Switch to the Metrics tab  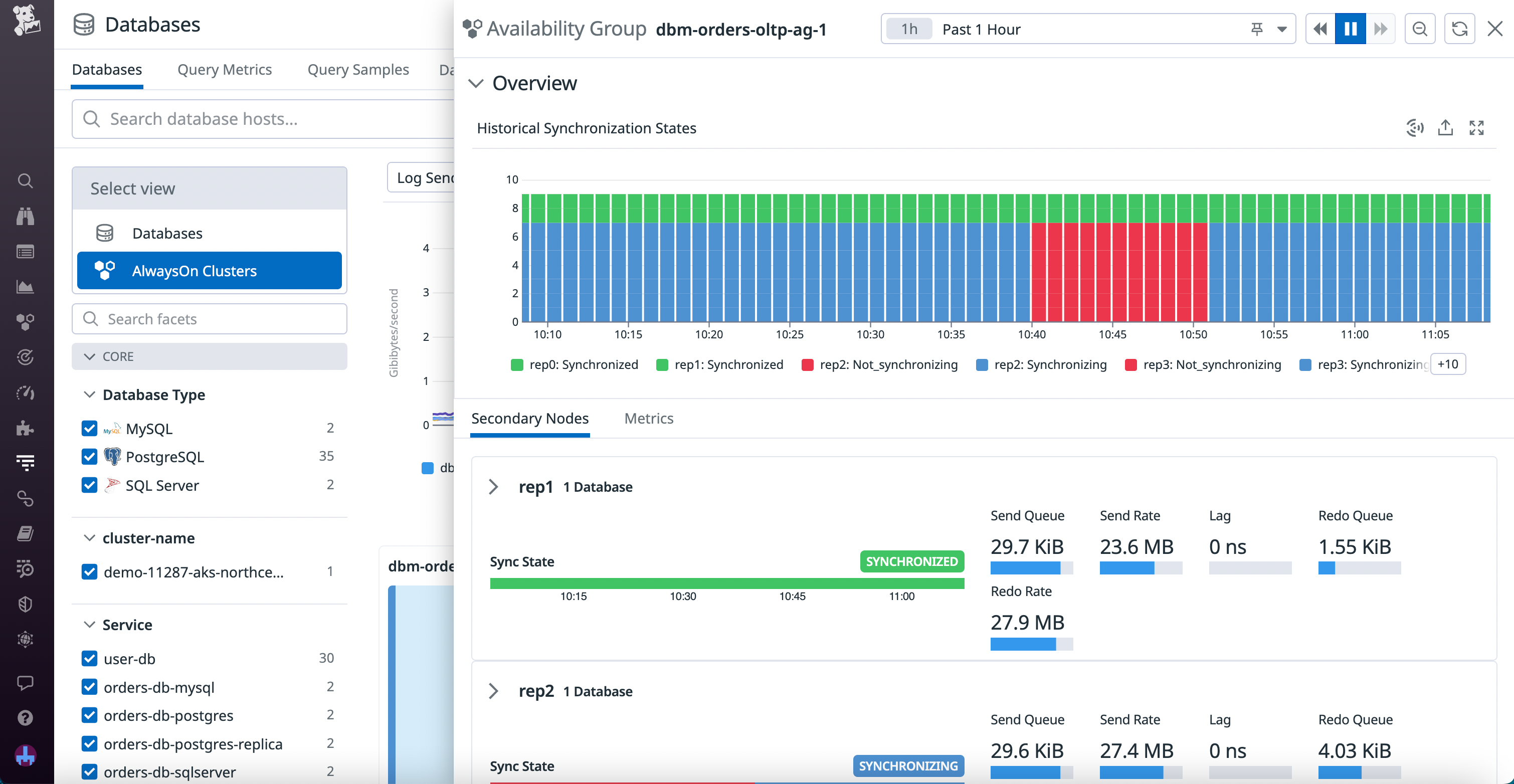[x=649, y=419]
